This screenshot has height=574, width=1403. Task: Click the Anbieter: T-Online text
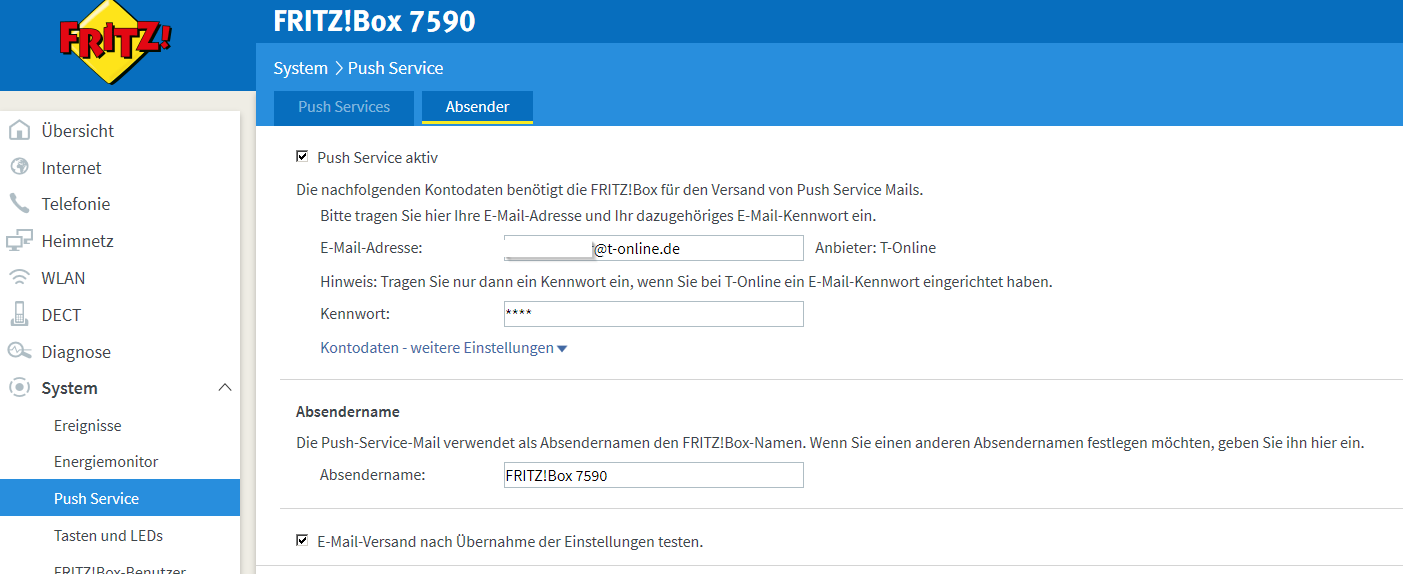(876, 248)
